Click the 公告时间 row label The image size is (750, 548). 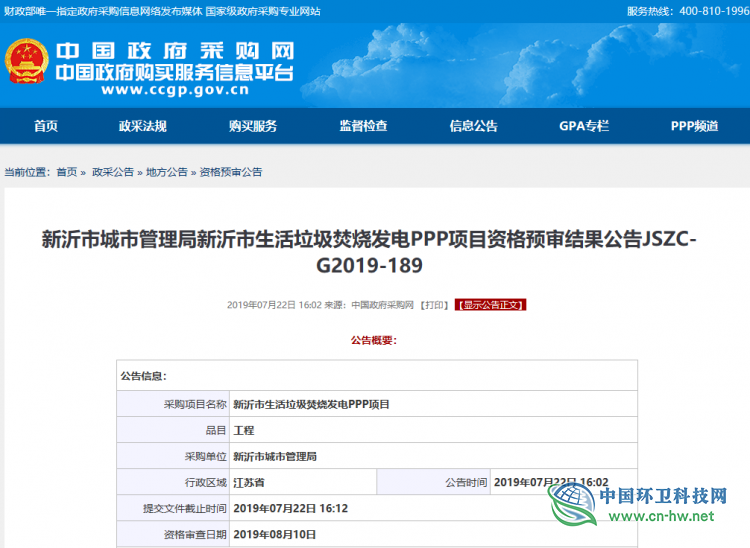click(x=466, y=482)
